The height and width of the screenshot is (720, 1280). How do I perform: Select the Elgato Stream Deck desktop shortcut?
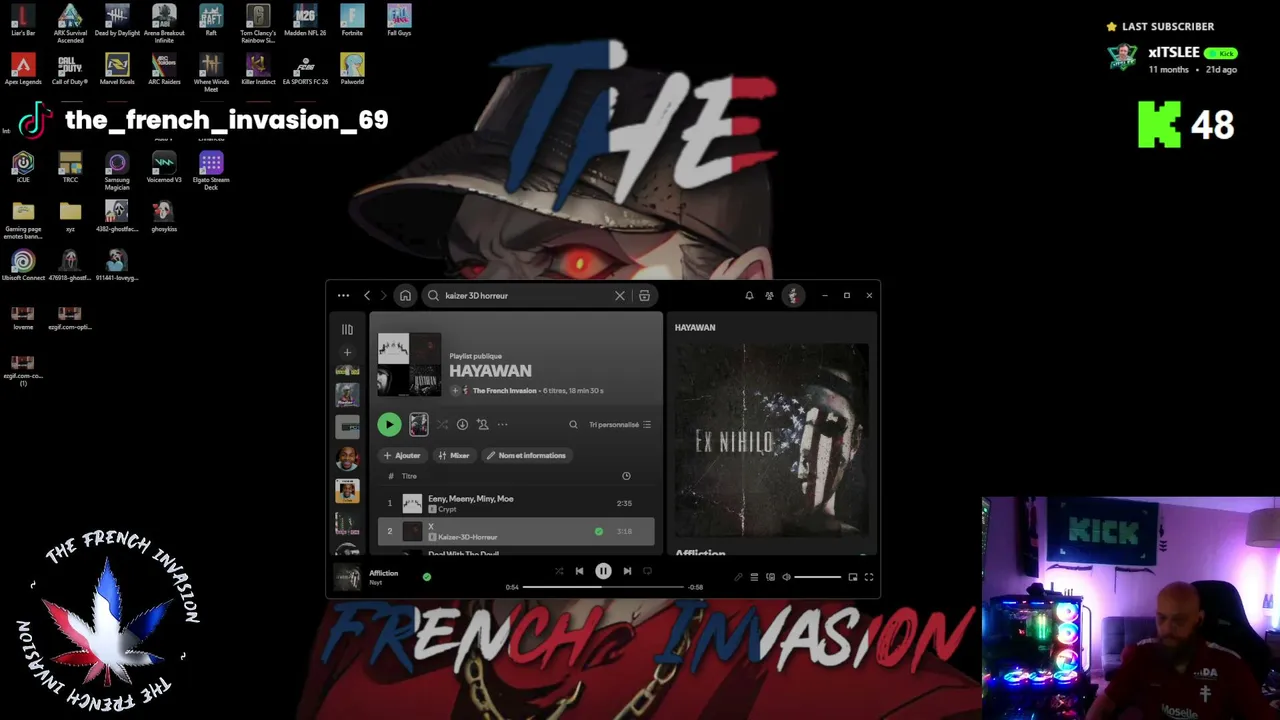click(211, 171)
